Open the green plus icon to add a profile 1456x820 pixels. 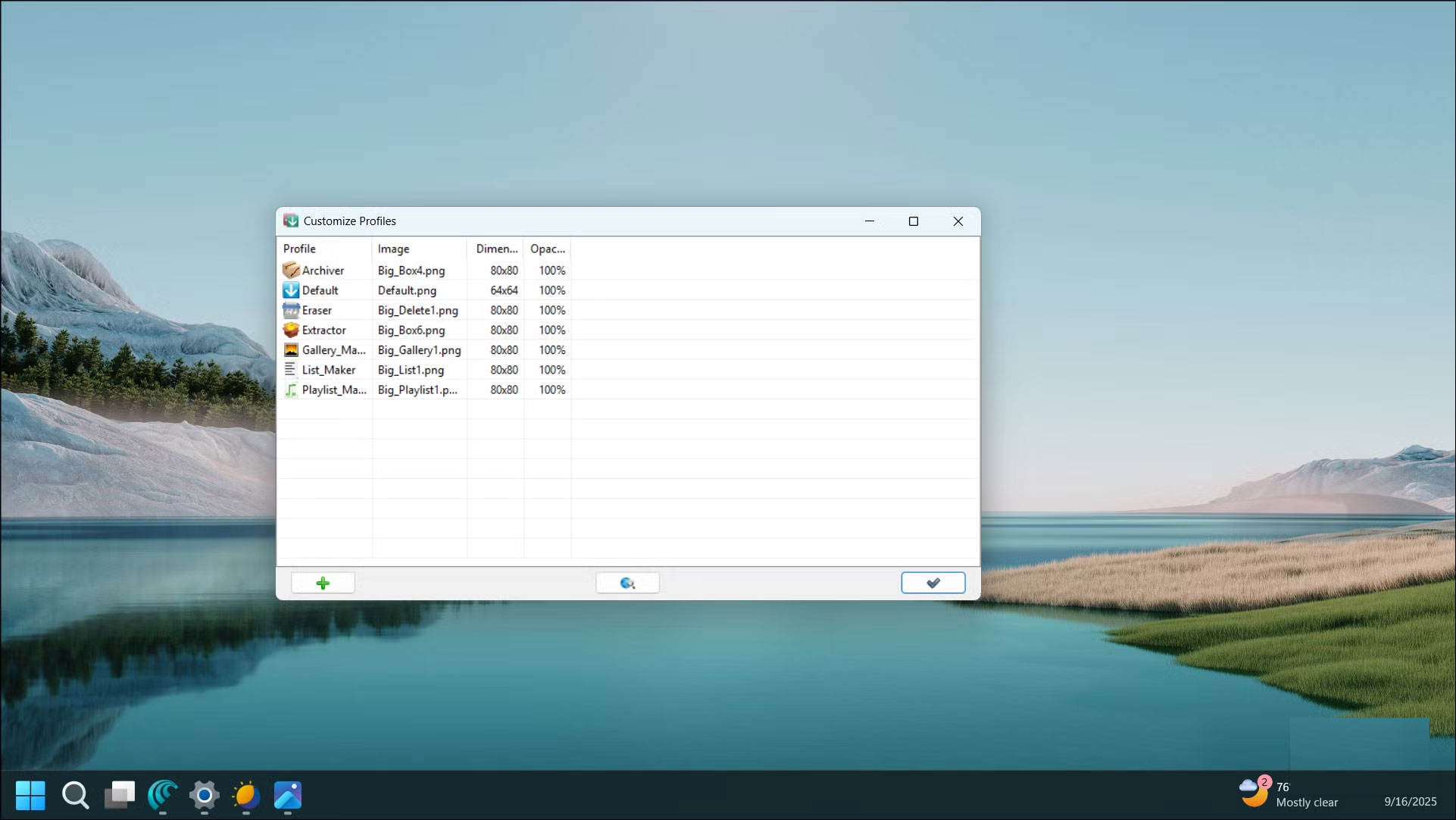(323, 582)
